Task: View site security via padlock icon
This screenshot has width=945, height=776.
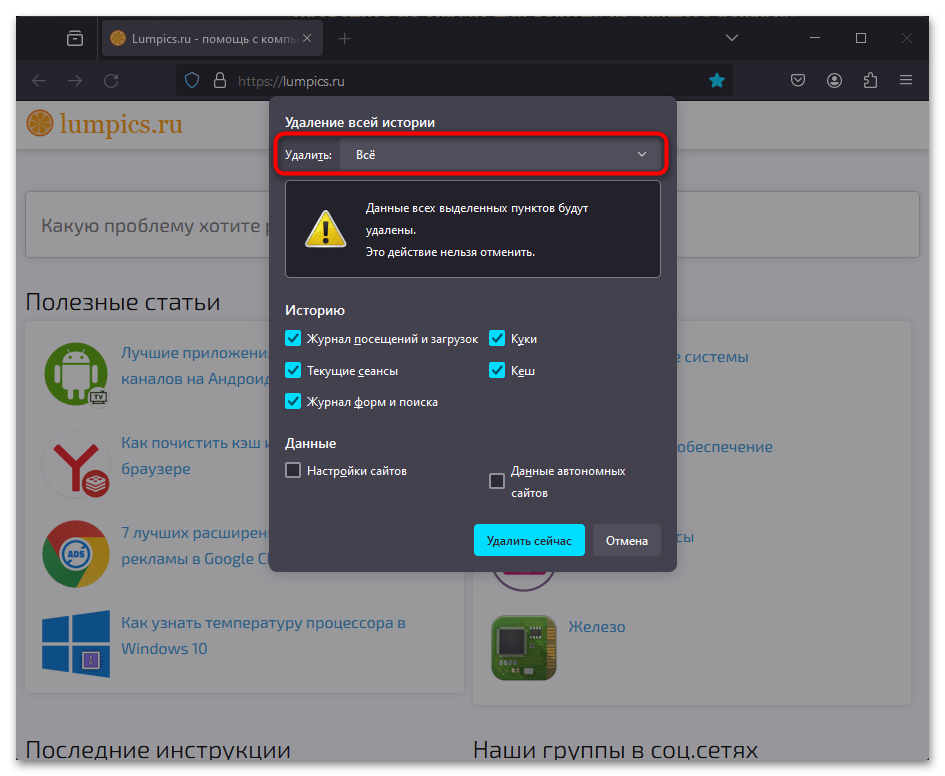Action: tap(220, 81)
